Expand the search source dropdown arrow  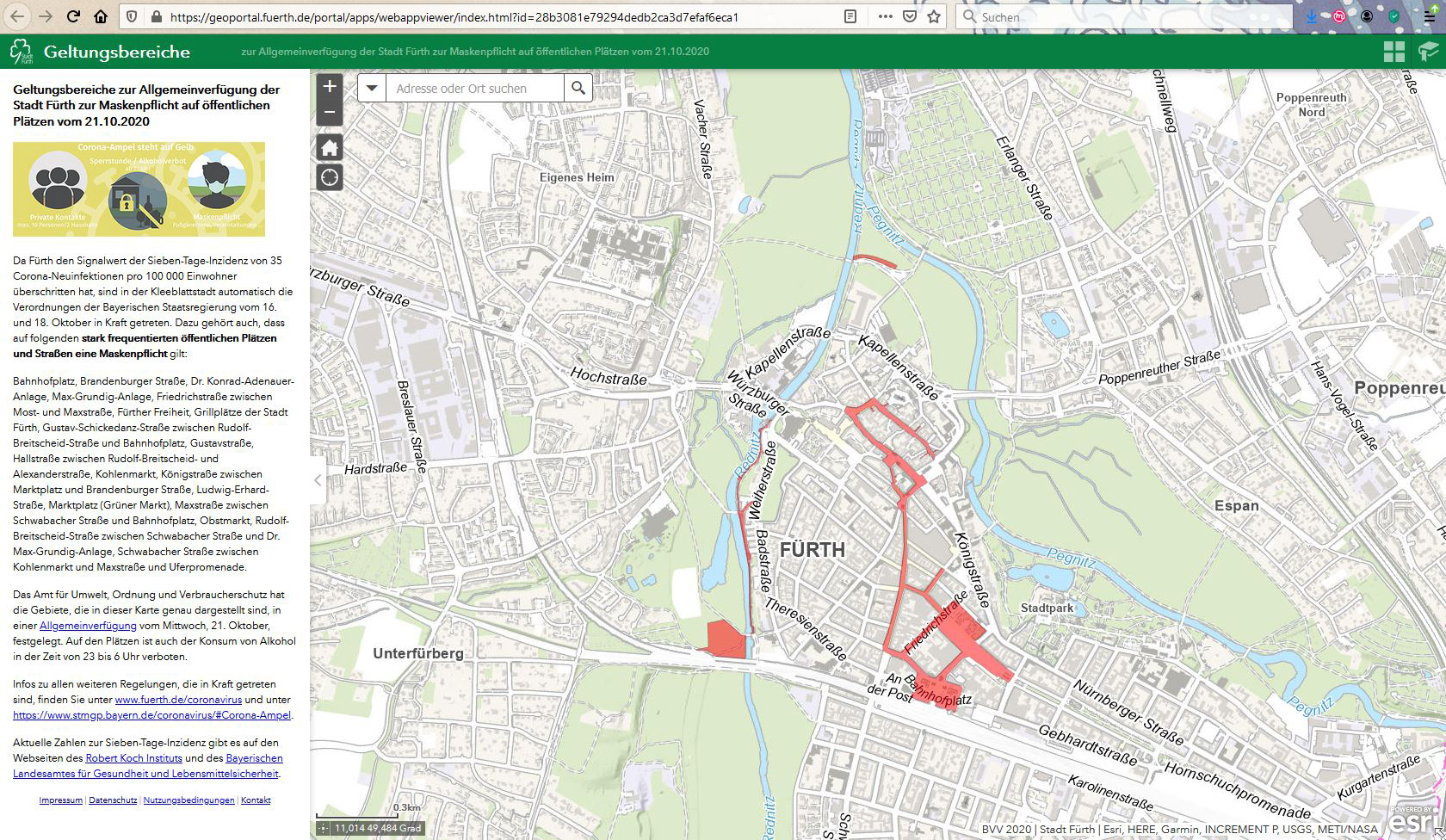point(372,89)
